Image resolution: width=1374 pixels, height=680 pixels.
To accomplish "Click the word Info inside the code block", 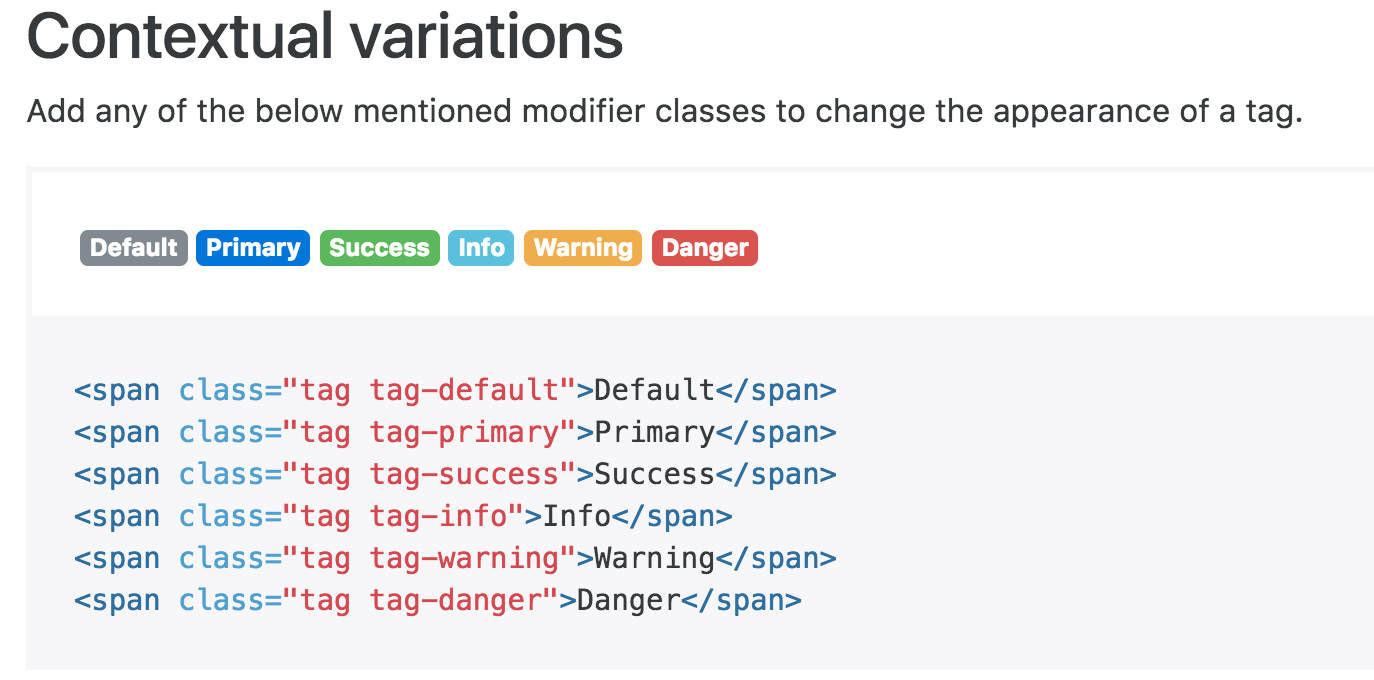I will coord(577,517).
